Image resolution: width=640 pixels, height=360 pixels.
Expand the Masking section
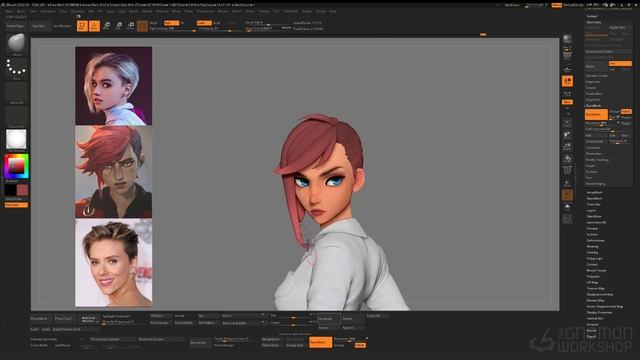tap(592, 247)
